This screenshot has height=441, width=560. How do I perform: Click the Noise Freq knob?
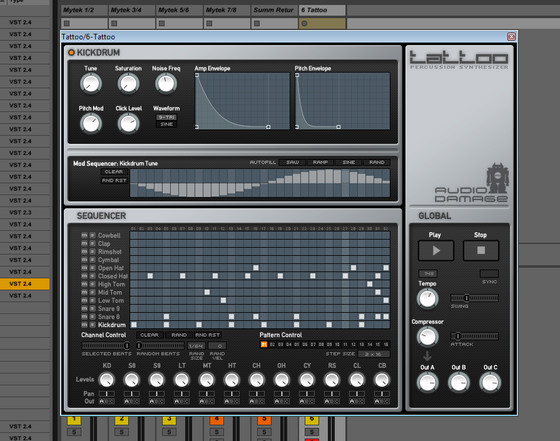pos(166,84)
